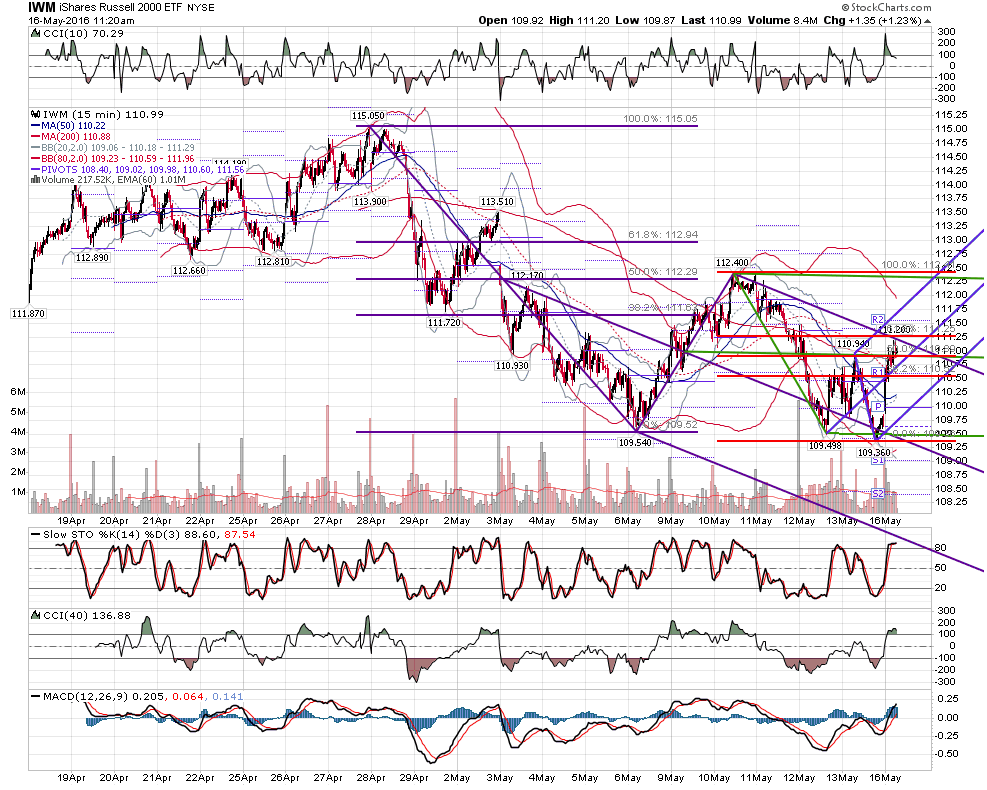This screenshot has width=987, height=790.
Task: Click the IWM ticker symbol in header
Action: tap(42, 8)
